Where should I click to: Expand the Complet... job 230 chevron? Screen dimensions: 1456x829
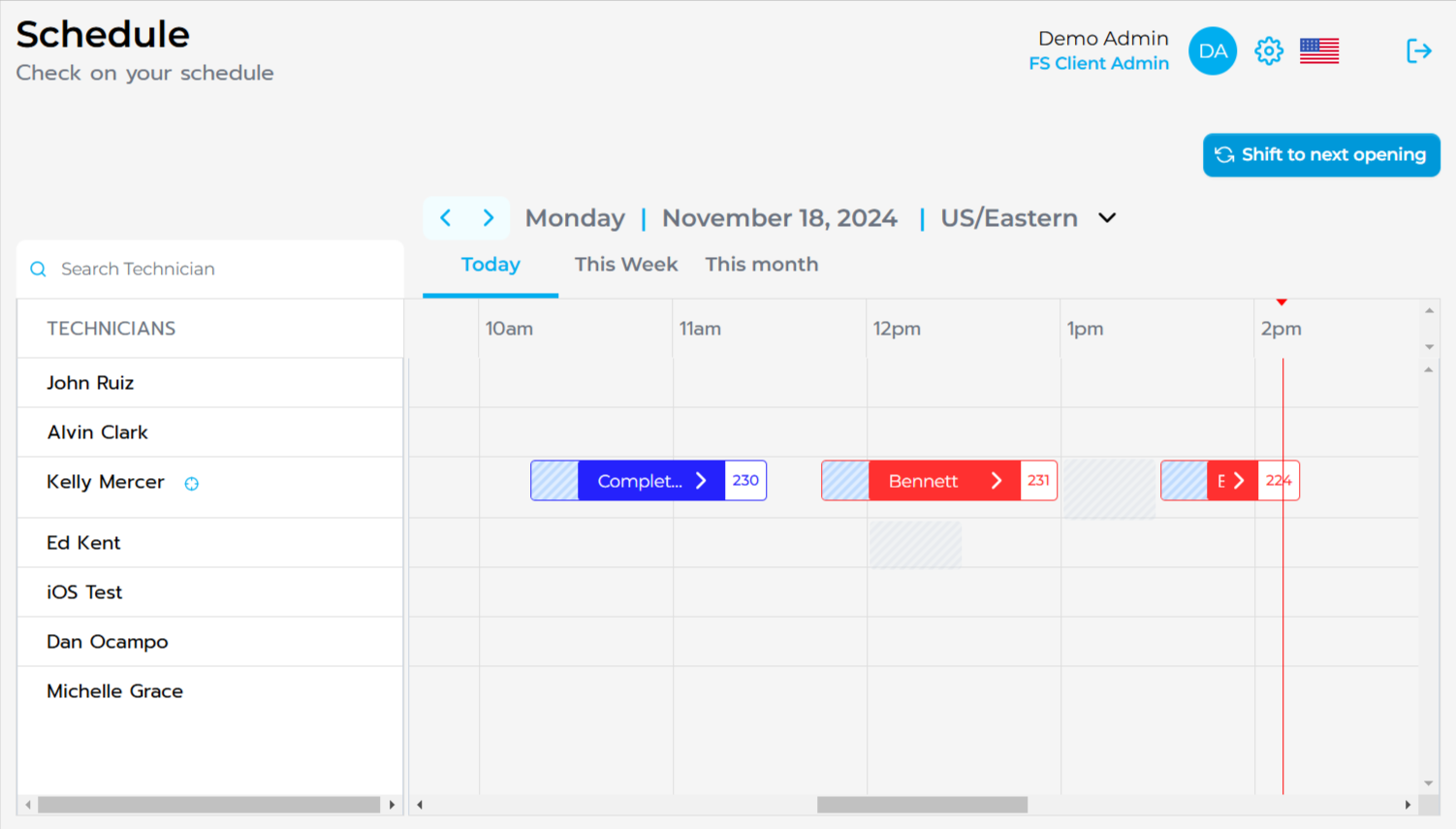[701, 480]
